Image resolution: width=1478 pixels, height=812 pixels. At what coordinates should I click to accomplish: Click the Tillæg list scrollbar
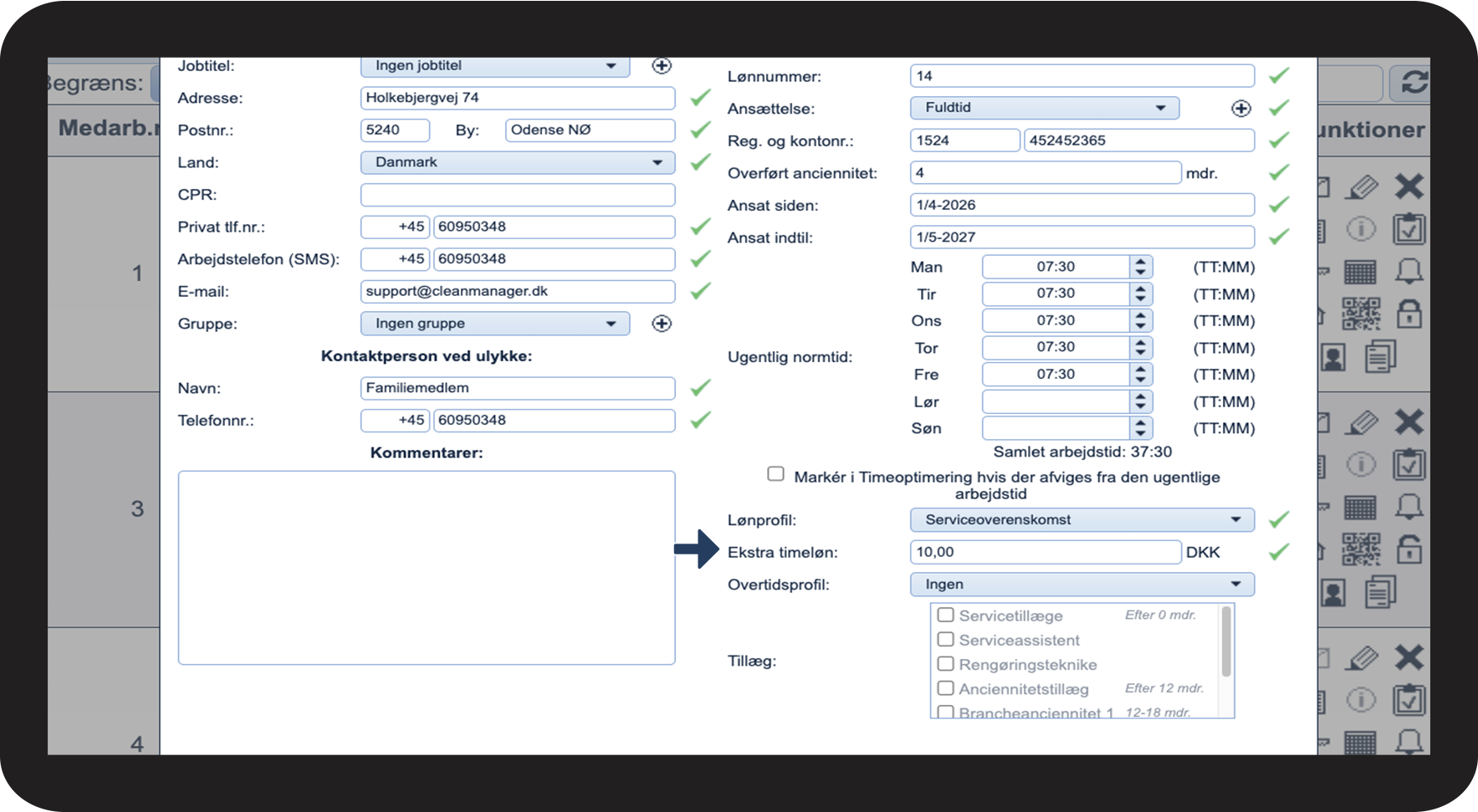pos(1226,641)
